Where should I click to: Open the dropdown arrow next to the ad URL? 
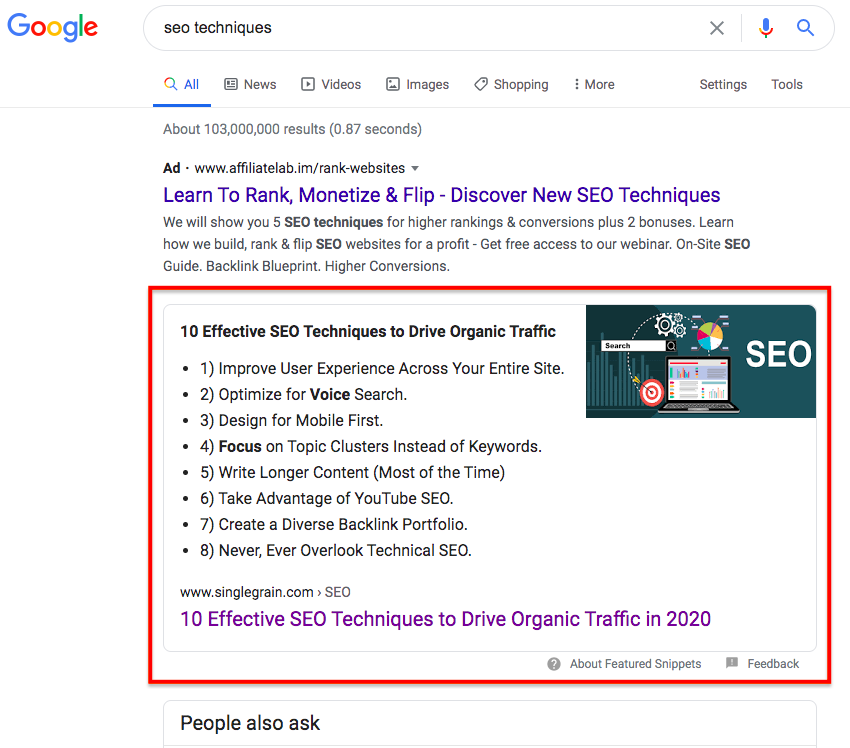pyautogui.click(x=416, y=168)
